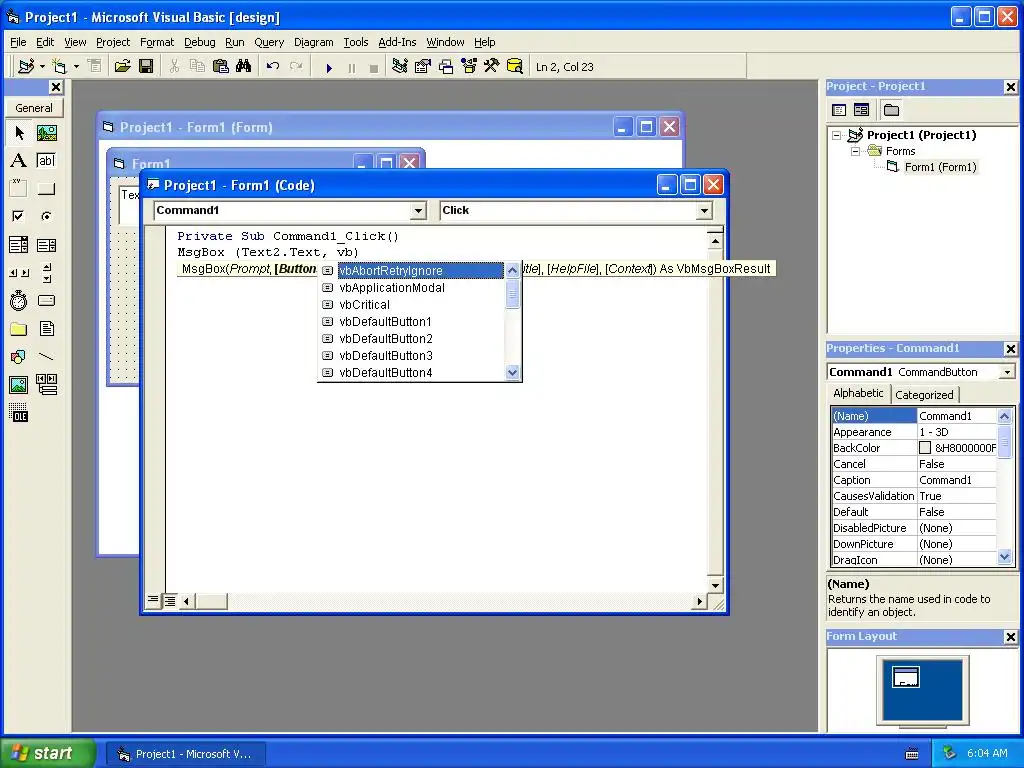Click the Paste clipboard icon in toolbar

(221, 67)
